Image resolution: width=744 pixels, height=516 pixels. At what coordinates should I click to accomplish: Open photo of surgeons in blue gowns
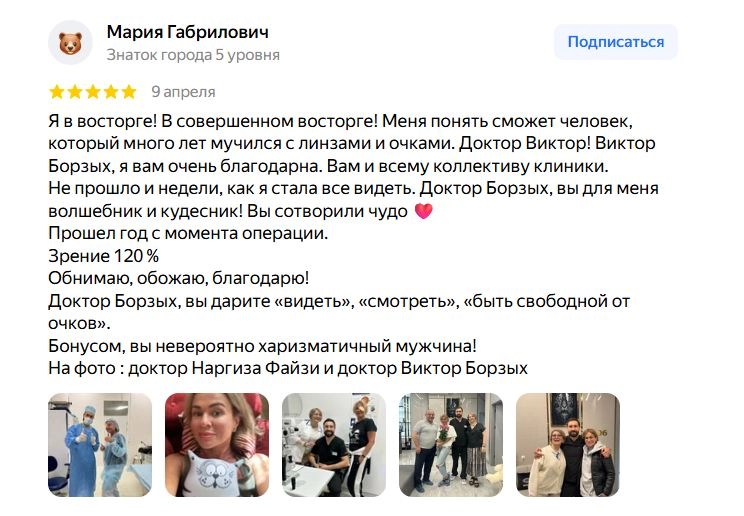coord(100,445)
